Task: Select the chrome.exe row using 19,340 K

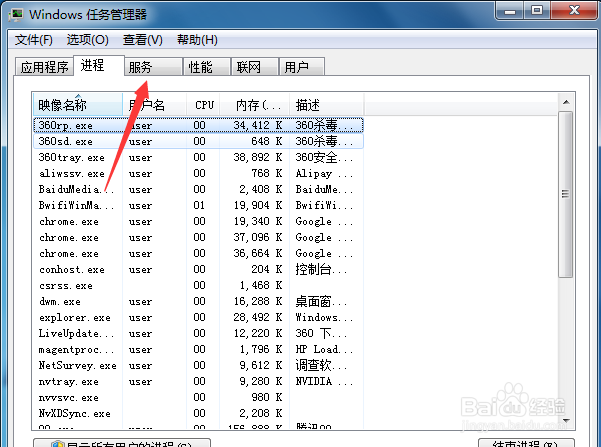Action: 199,222
